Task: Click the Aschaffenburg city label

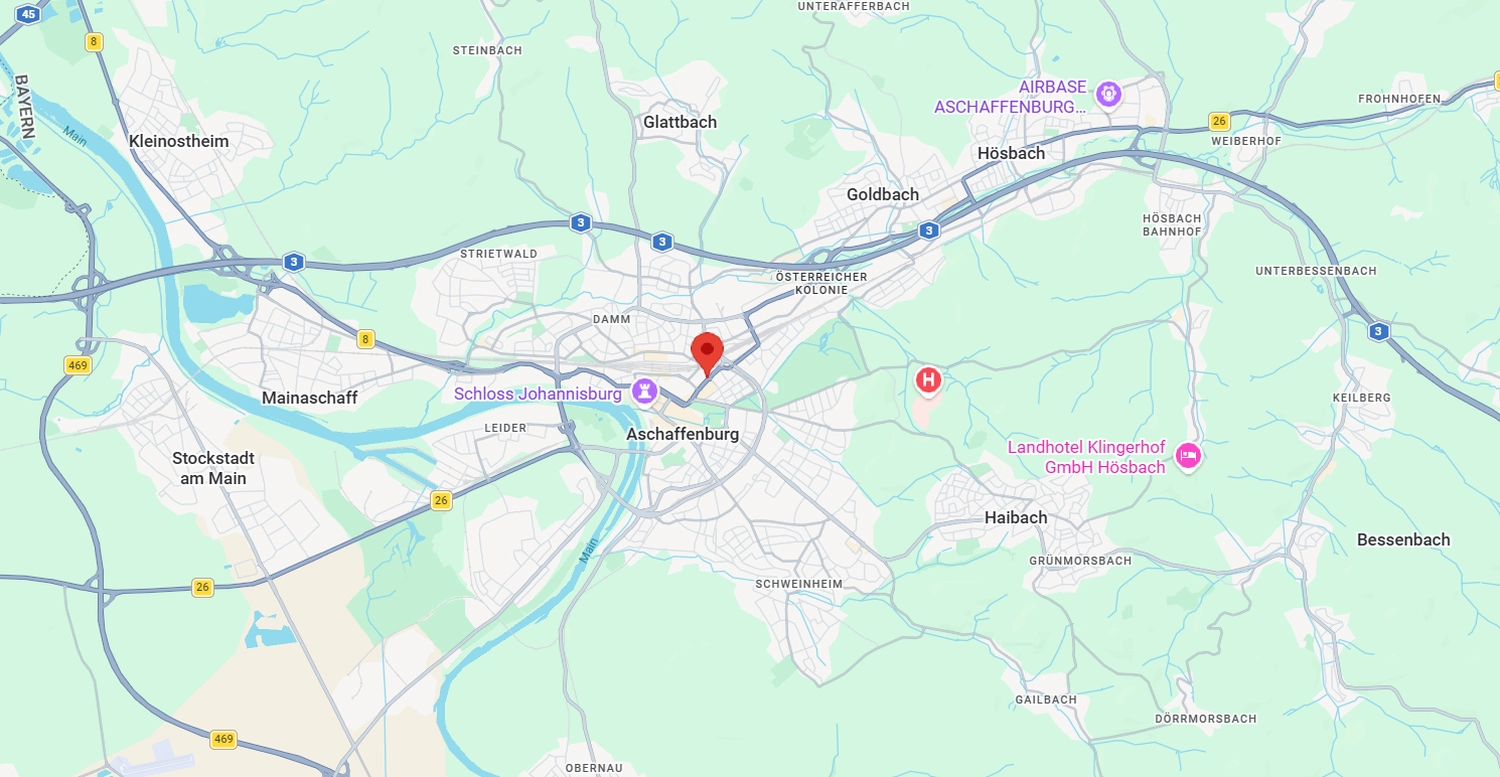Action: 683,434
